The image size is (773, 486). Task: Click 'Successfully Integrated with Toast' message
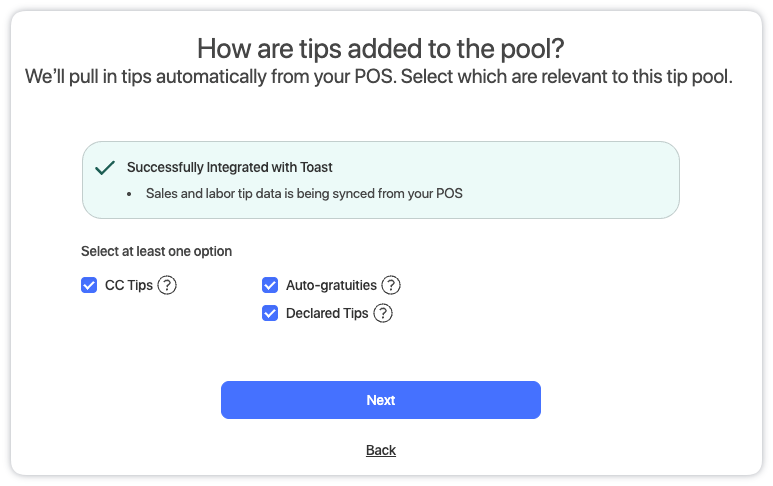point(229,167)
